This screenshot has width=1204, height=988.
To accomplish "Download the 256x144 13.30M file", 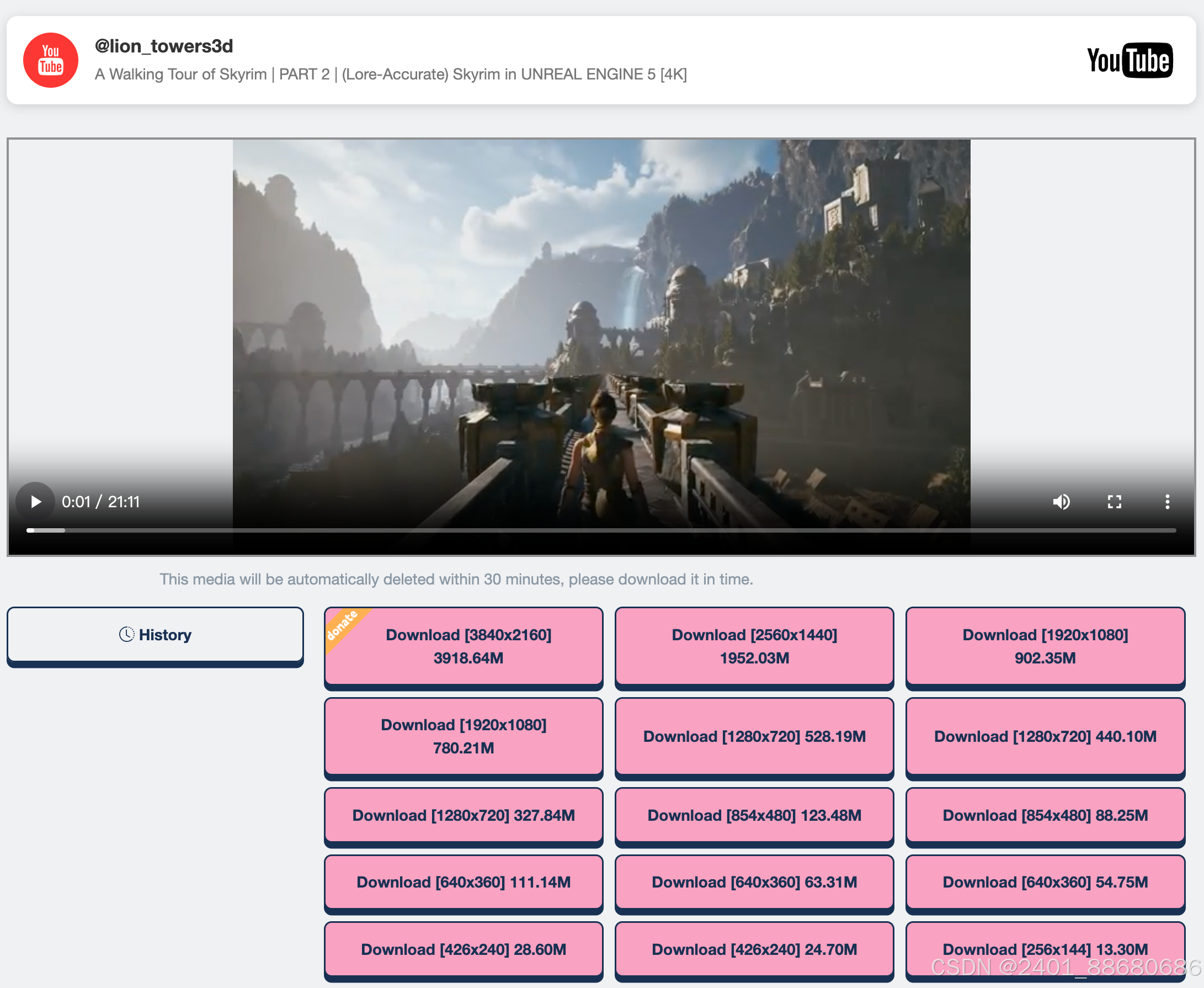I will coord(1045,949).
